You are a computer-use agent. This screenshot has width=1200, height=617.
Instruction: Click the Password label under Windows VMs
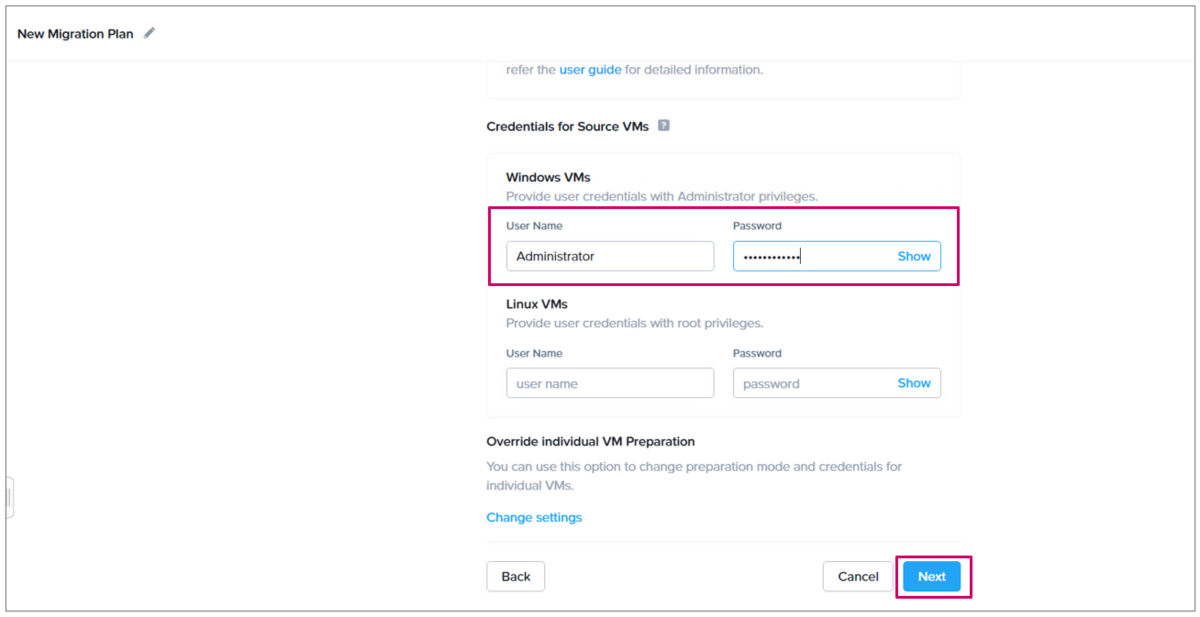click(x=757, y=226)
